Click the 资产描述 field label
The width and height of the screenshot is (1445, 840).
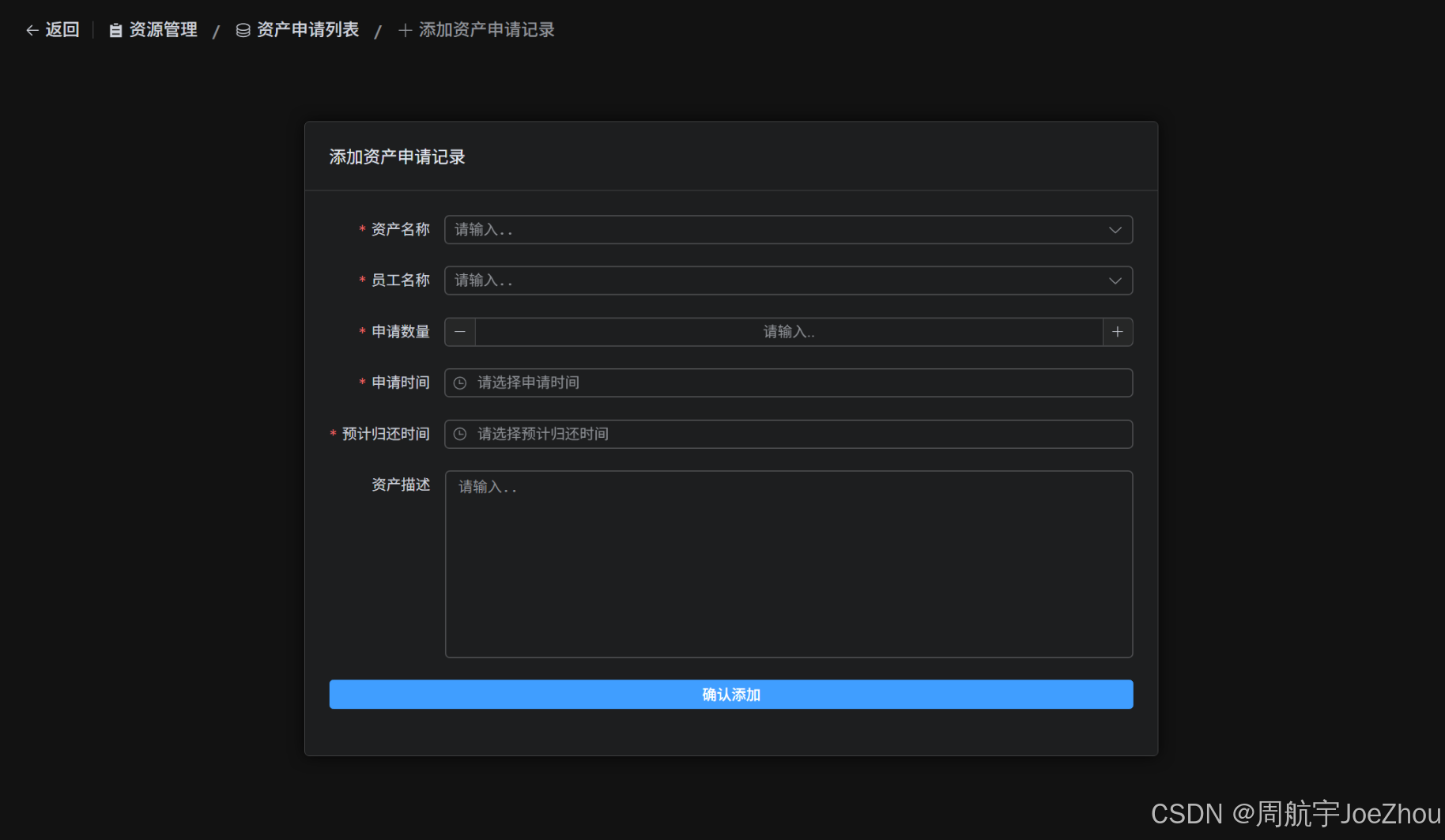[x=401, y=484]
